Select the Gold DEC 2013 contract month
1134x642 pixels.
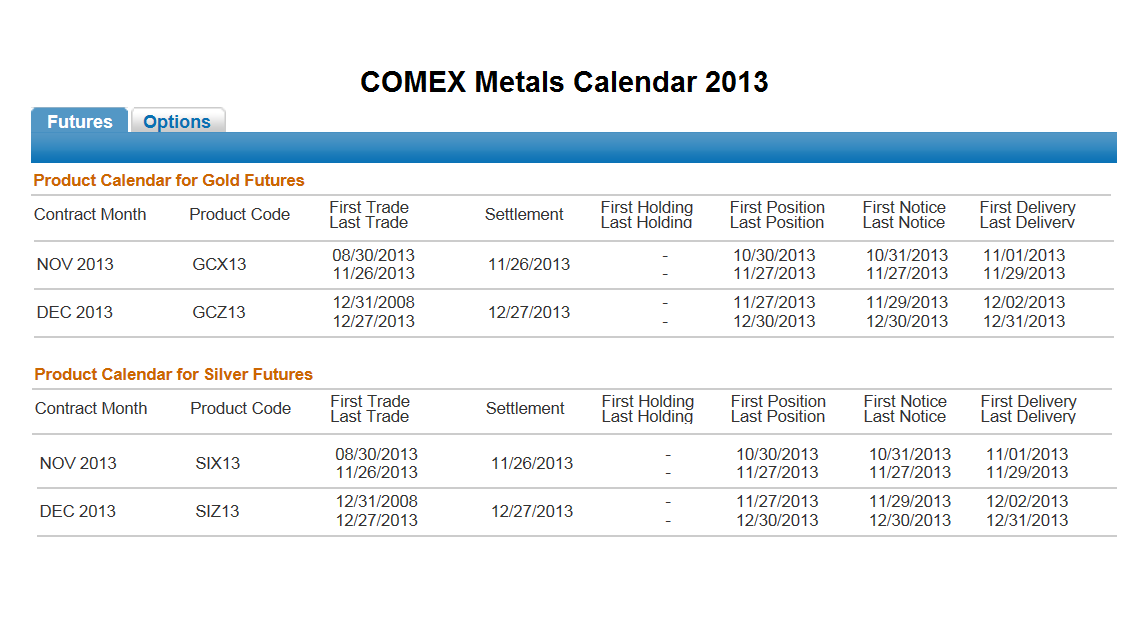point(75,312)
